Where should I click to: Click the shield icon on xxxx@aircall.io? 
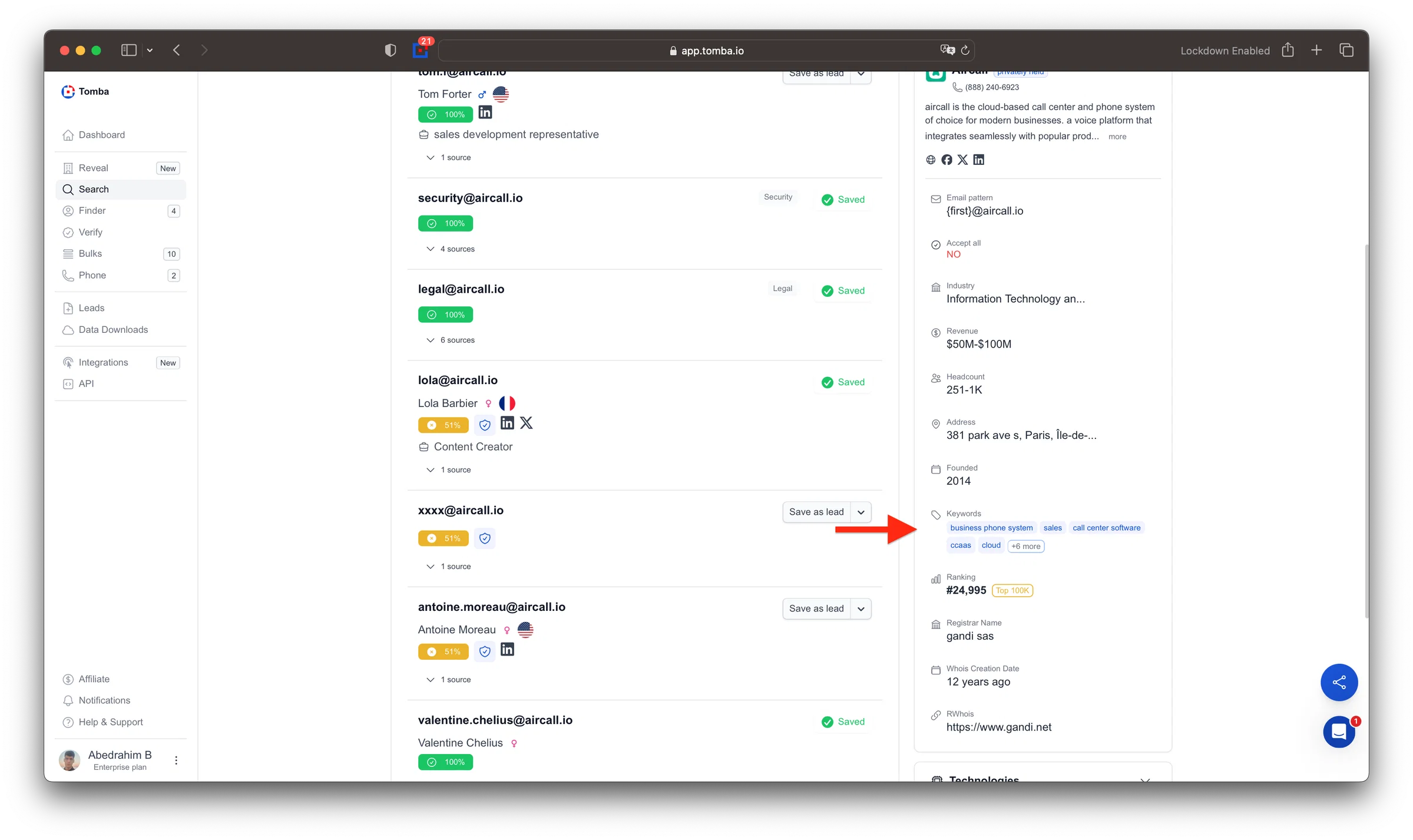(485, 538)
